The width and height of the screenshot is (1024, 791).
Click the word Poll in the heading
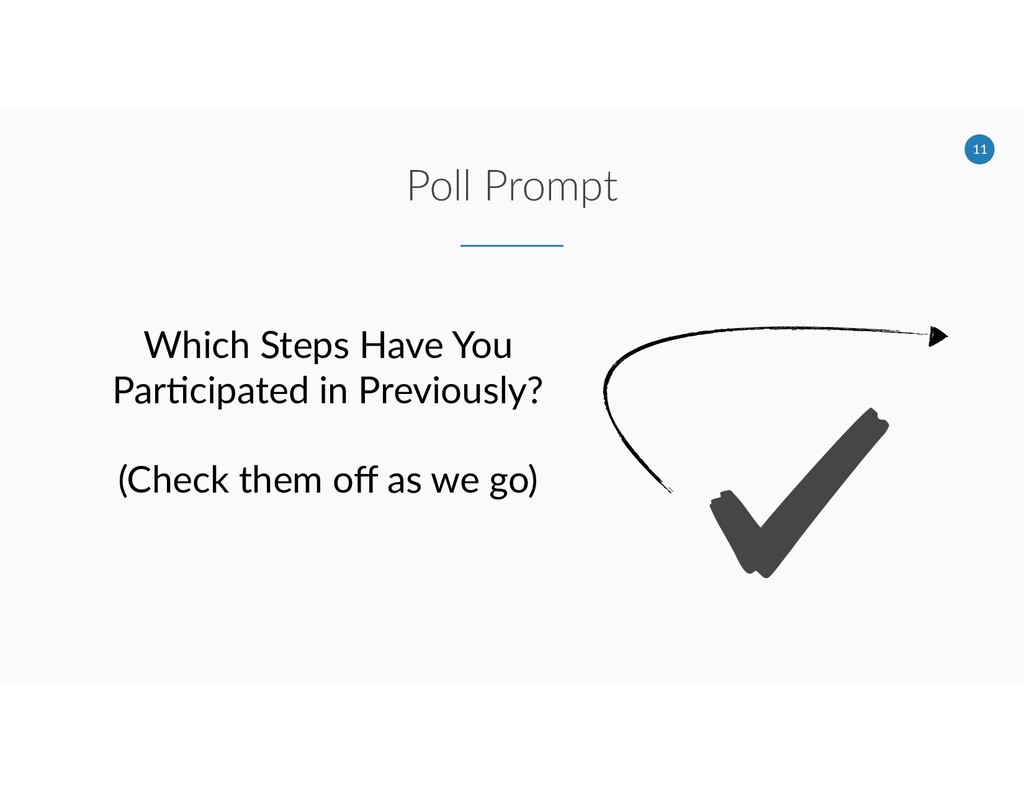pos(437,186)
